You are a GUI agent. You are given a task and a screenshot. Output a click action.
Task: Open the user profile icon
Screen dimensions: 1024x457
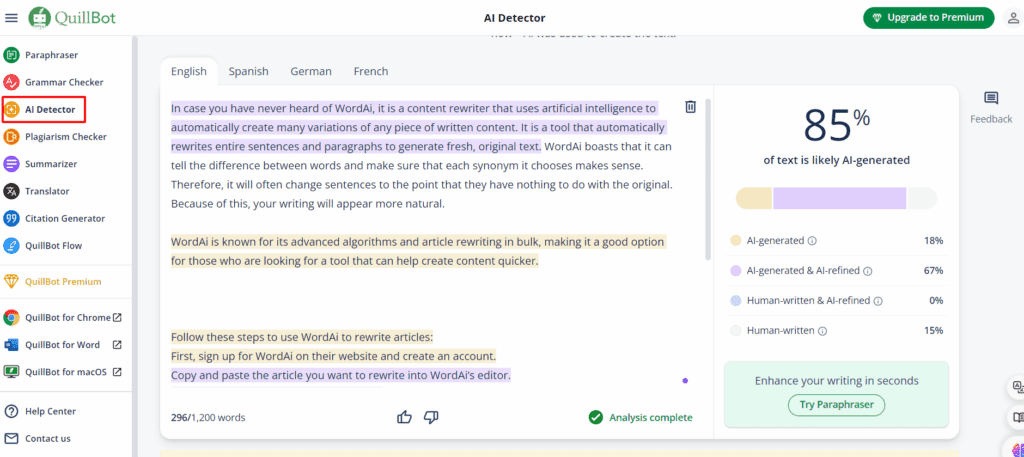tap(1013, 18)
